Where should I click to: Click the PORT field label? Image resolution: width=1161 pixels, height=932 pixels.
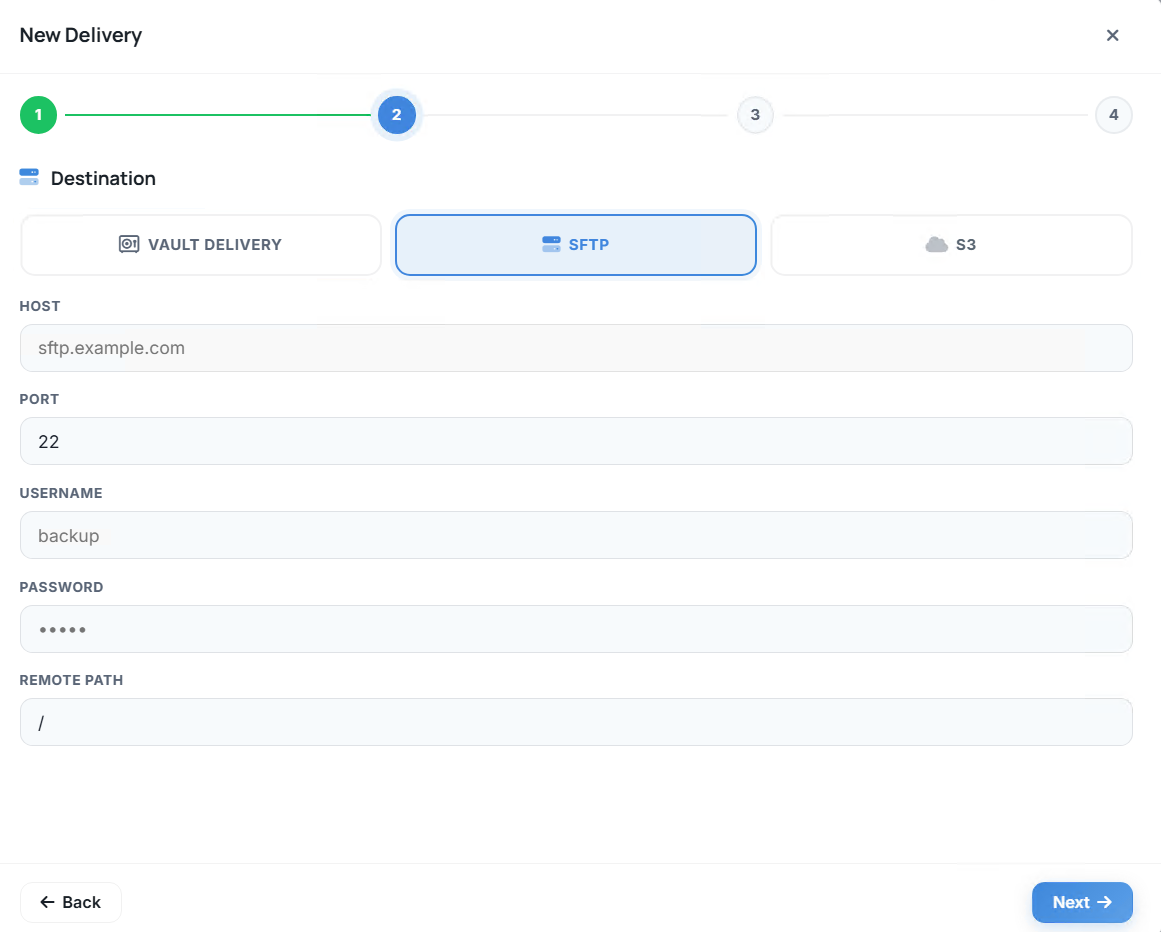[39, 400]
